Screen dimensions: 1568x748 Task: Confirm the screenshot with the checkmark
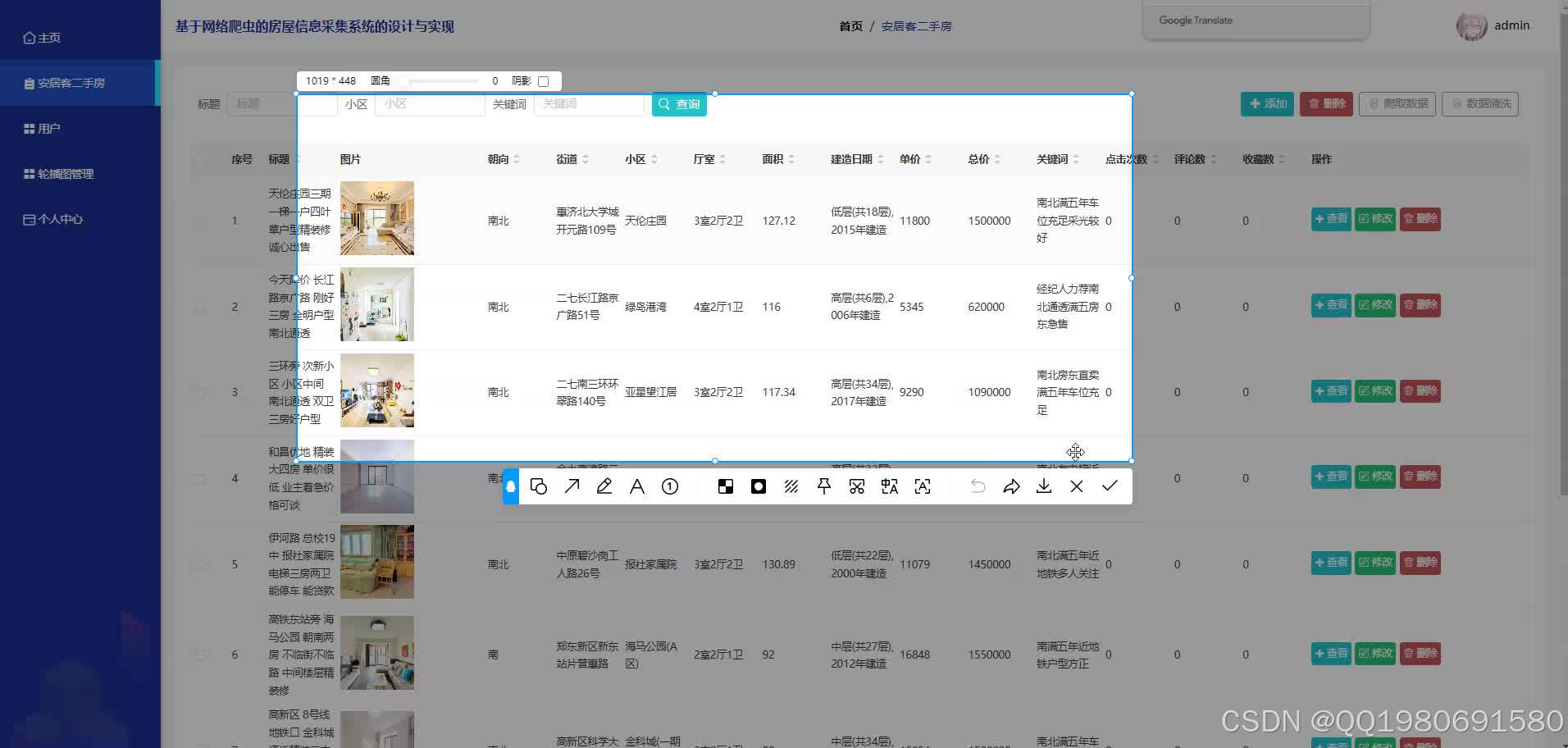click(1110, 486)
